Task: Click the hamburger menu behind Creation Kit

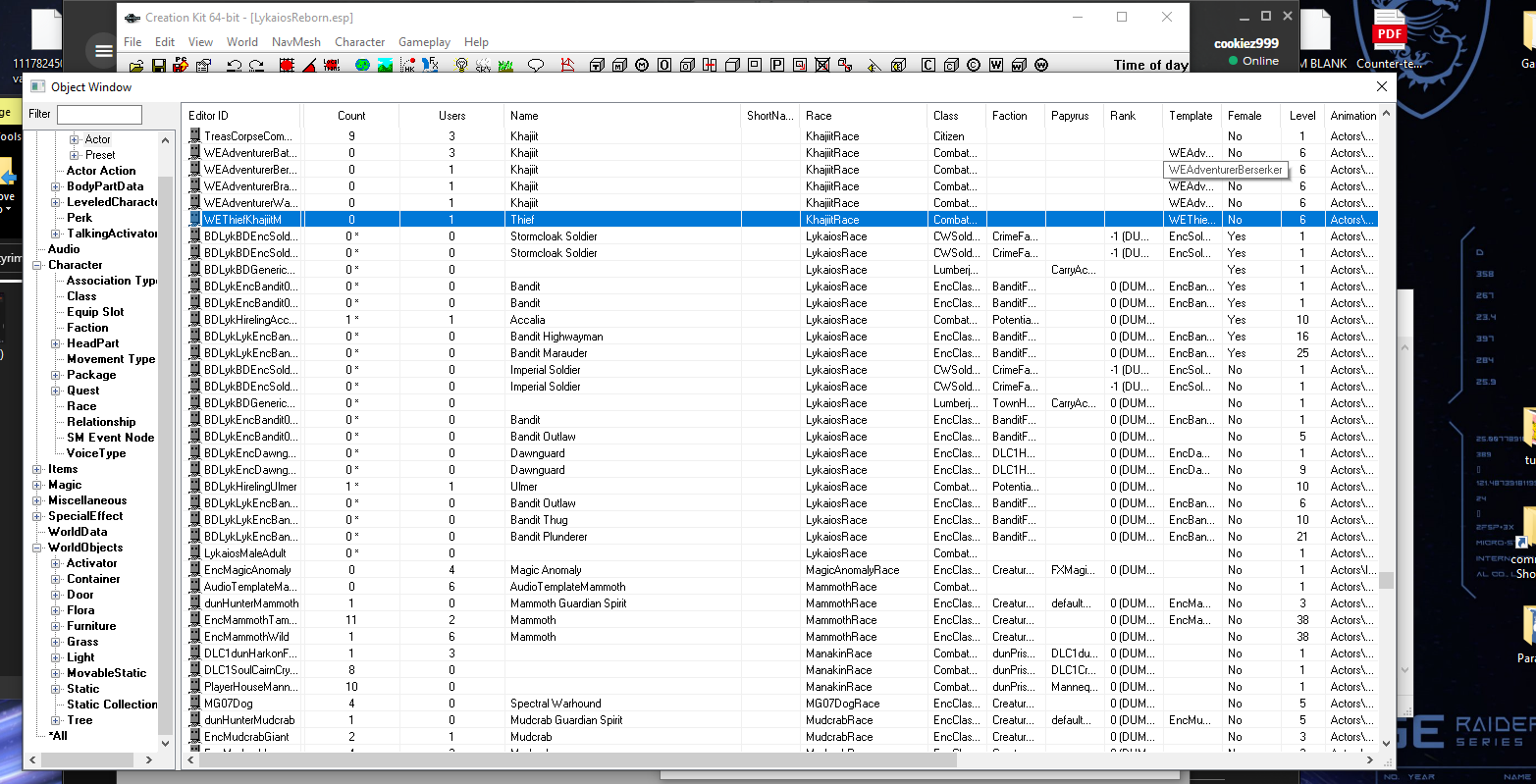Action: click(x=103, y=51)
